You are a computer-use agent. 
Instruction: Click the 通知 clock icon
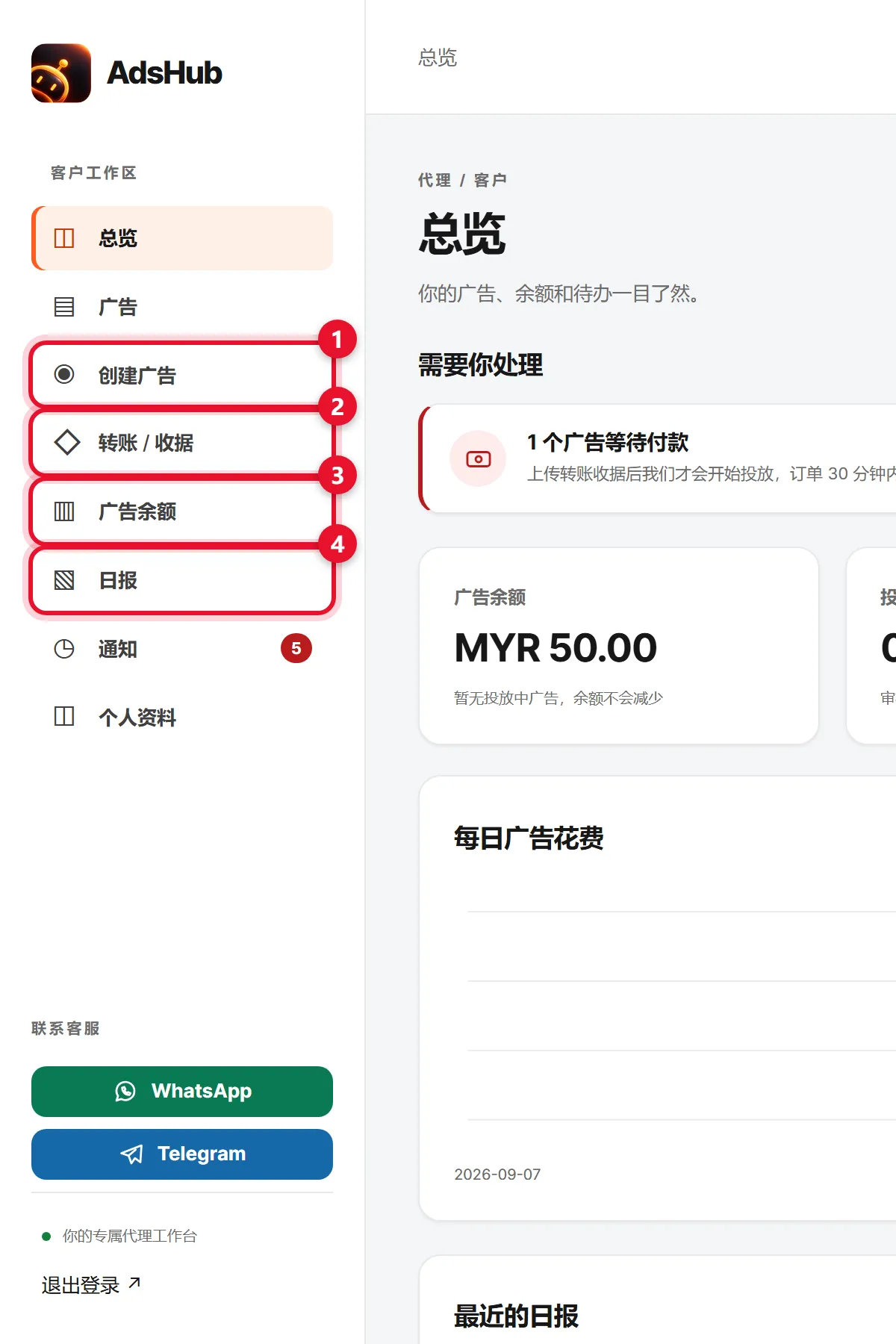[64, 649]
